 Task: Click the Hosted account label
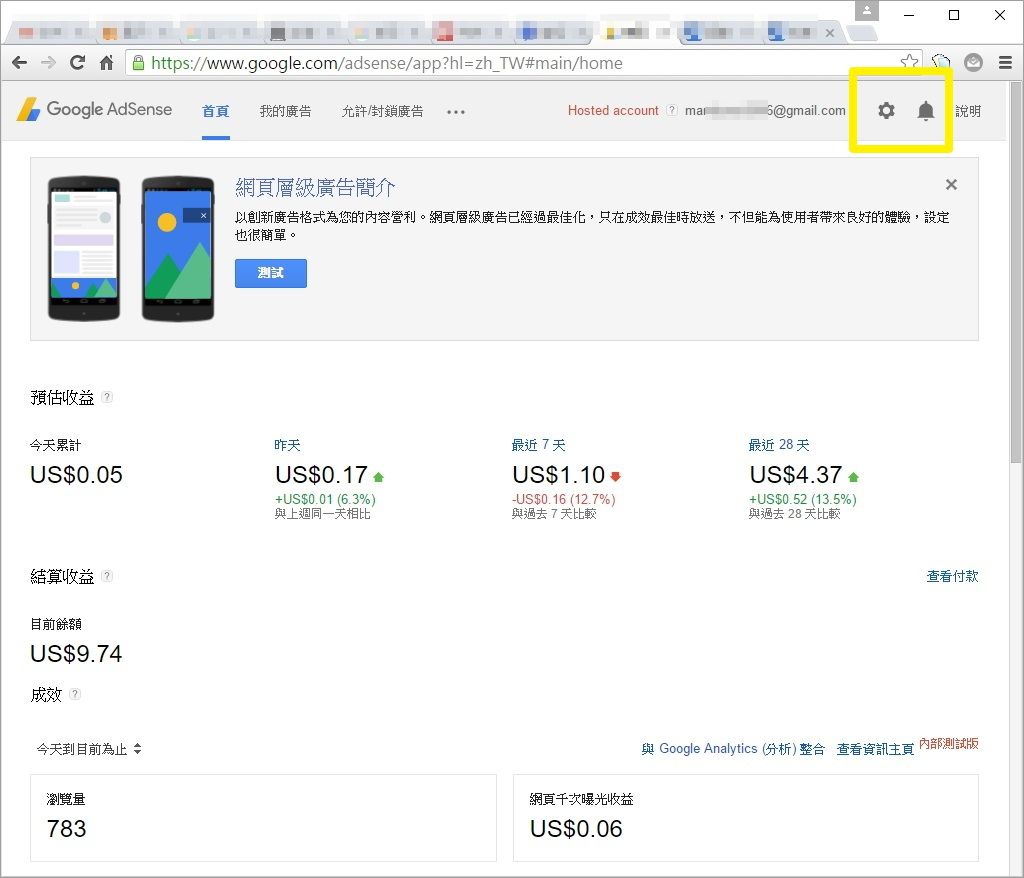click(x=613, y=110)
